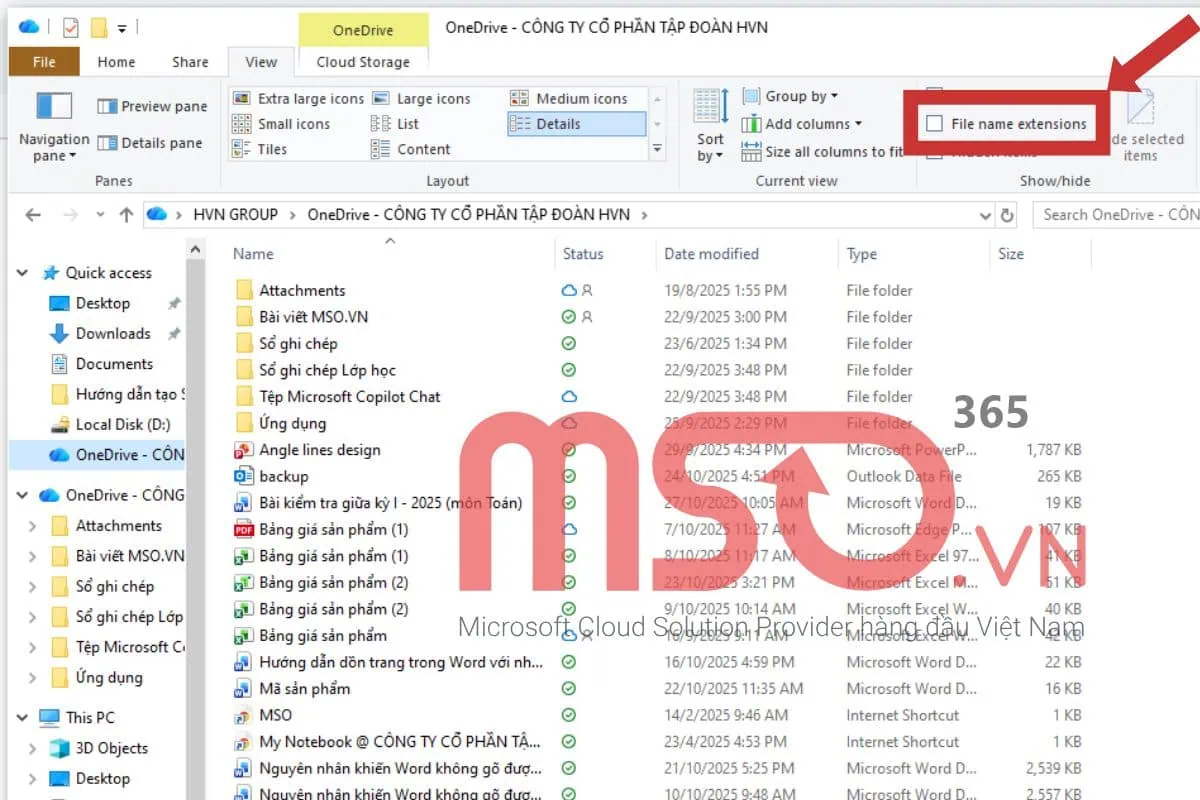Click the Details pane button
This screenshot has height=800, width=1200.
150,143
